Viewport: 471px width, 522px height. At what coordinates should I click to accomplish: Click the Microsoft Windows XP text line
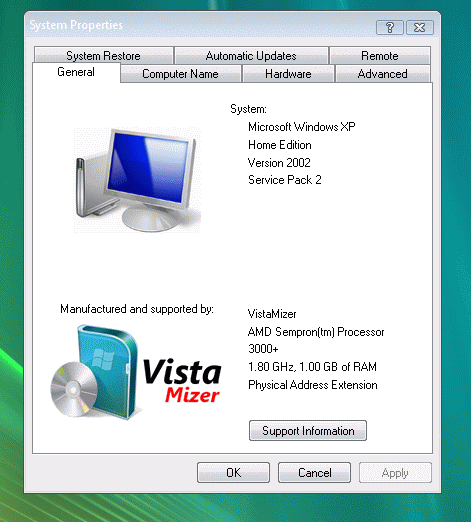pos(302,127)
